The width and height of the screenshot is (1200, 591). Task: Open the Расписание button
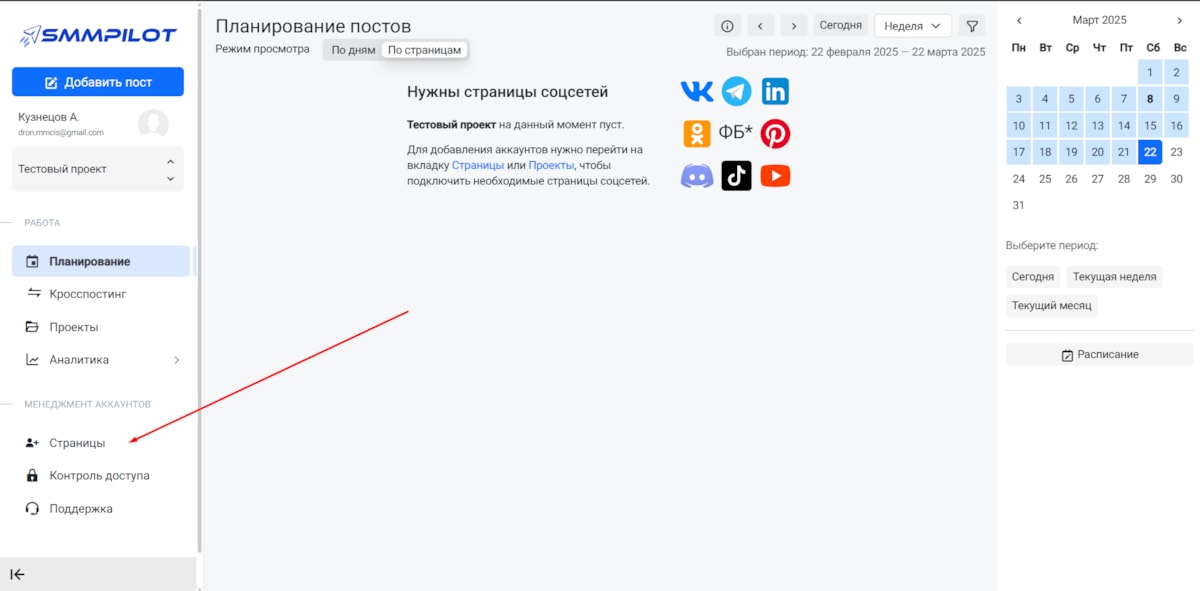pos(1100,355)
